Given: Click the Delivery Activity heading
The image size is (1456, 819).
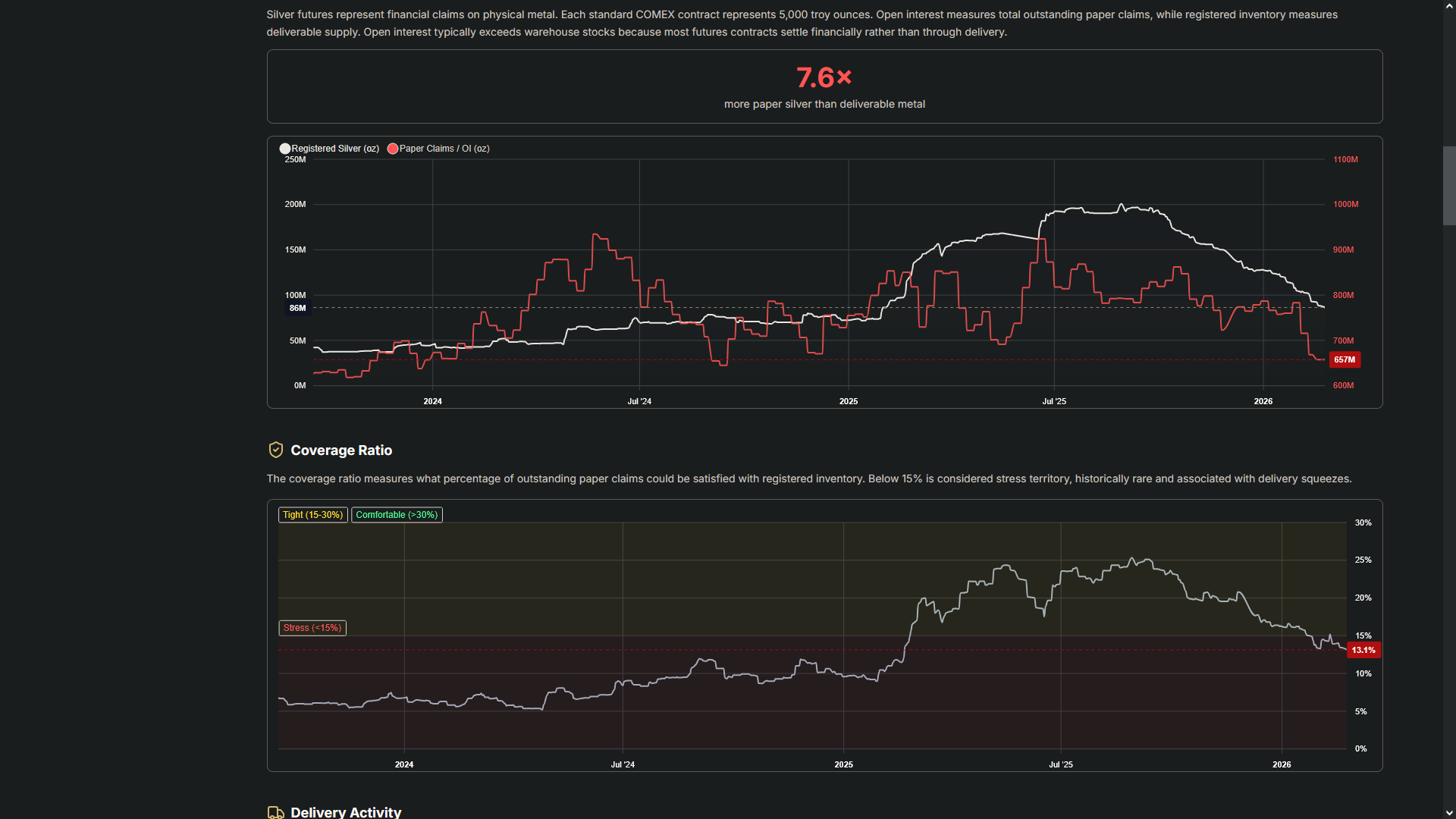Looking at the screenshot, I should pos(346,812).
